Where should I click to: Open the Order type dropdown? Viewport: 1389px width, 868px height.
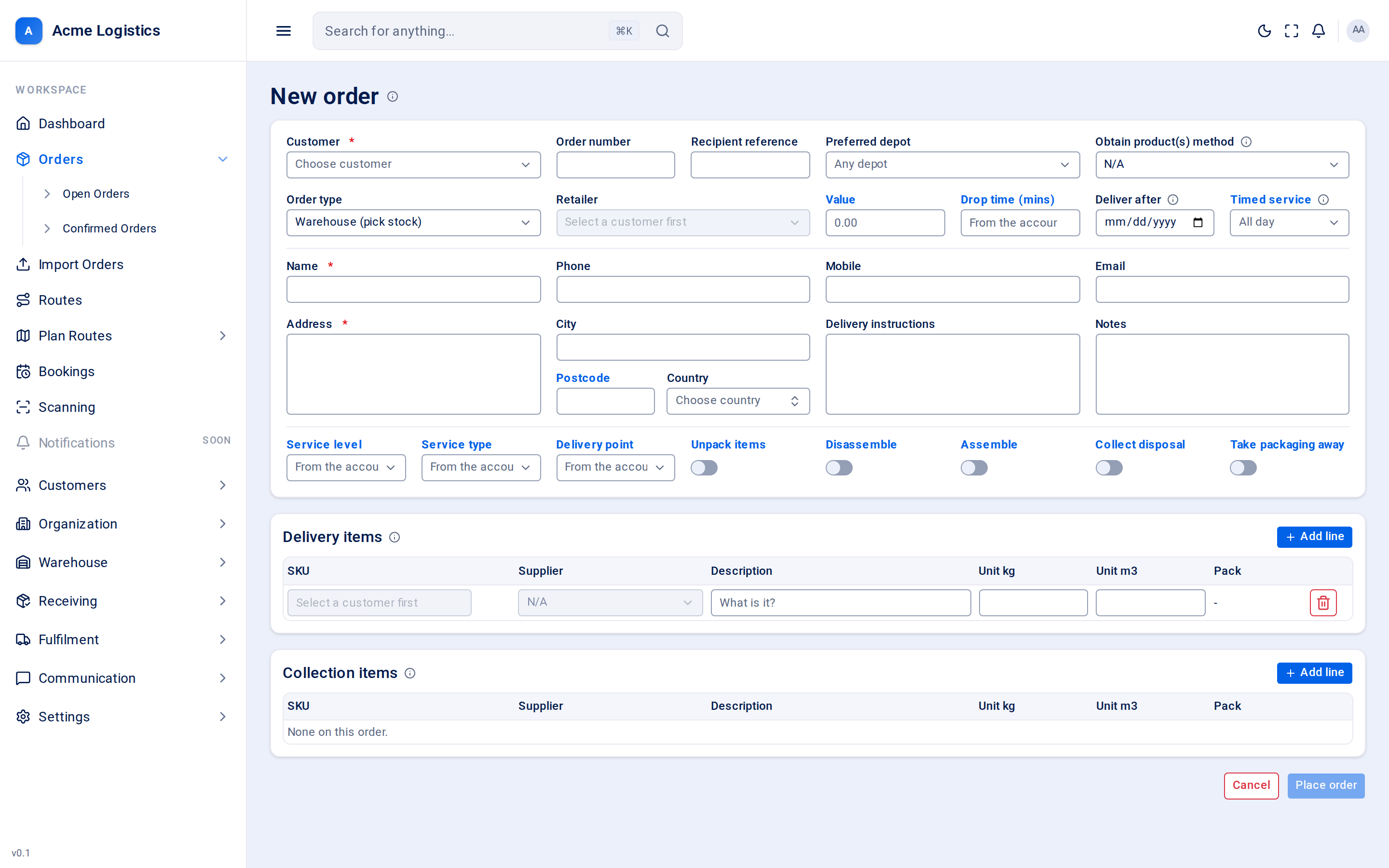coord(413,223)
